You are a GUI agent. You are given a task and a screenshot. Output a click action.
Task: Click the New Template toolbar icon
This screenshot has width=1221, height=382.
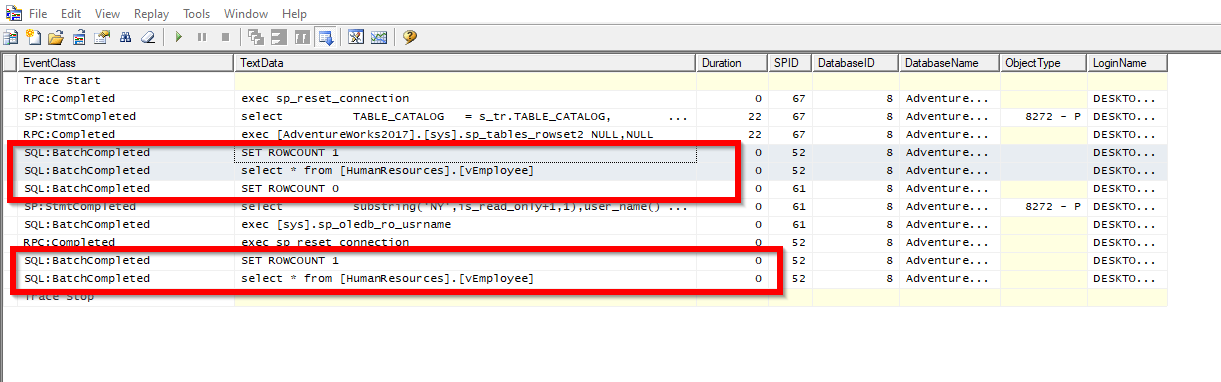(x=33, y=37)
